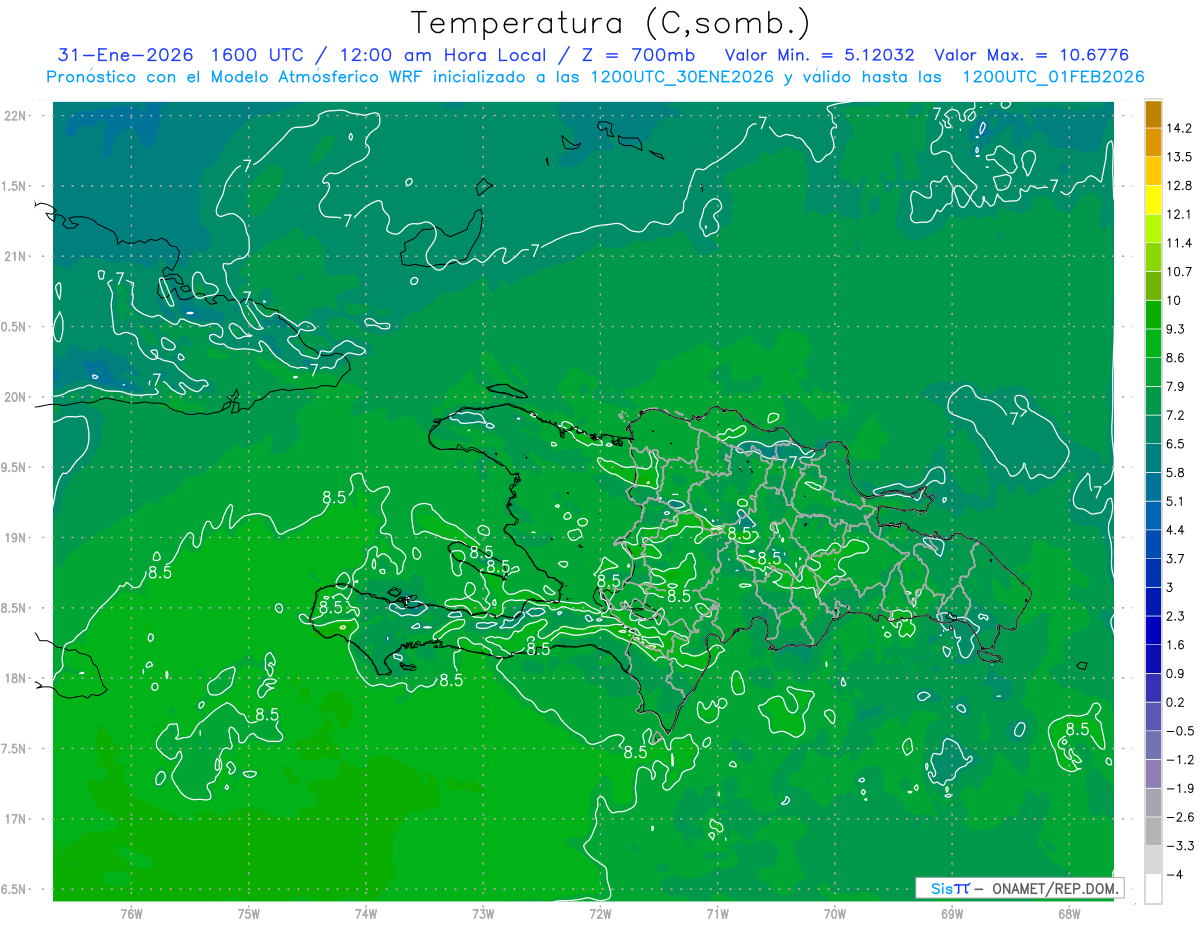The height and width of the screenshot is (927, 1200).
Task: Click the teal colorbar swatch between 6.5 and 5.8
Action: point(1153,458)
